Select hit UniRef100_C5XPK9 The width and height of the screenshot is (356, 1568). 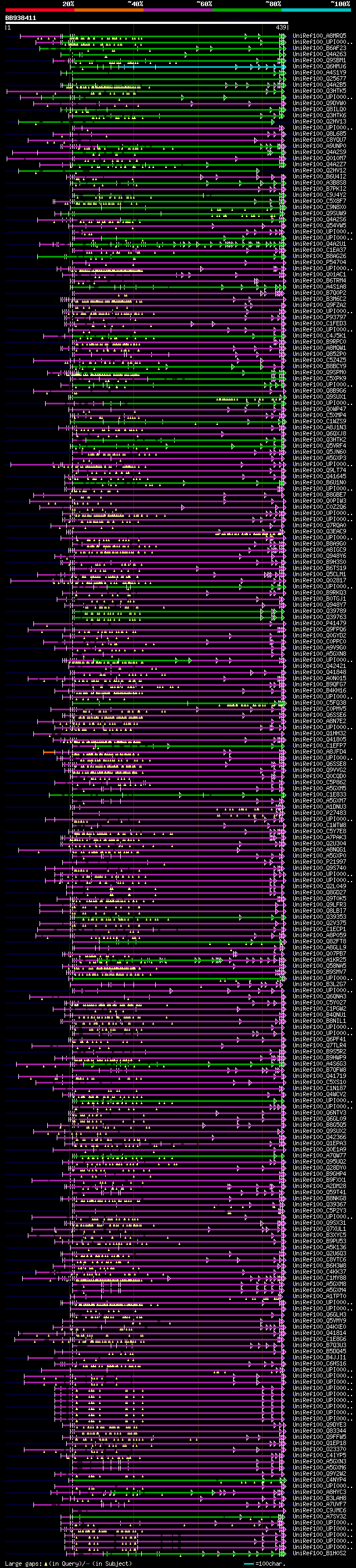point(319,379)
